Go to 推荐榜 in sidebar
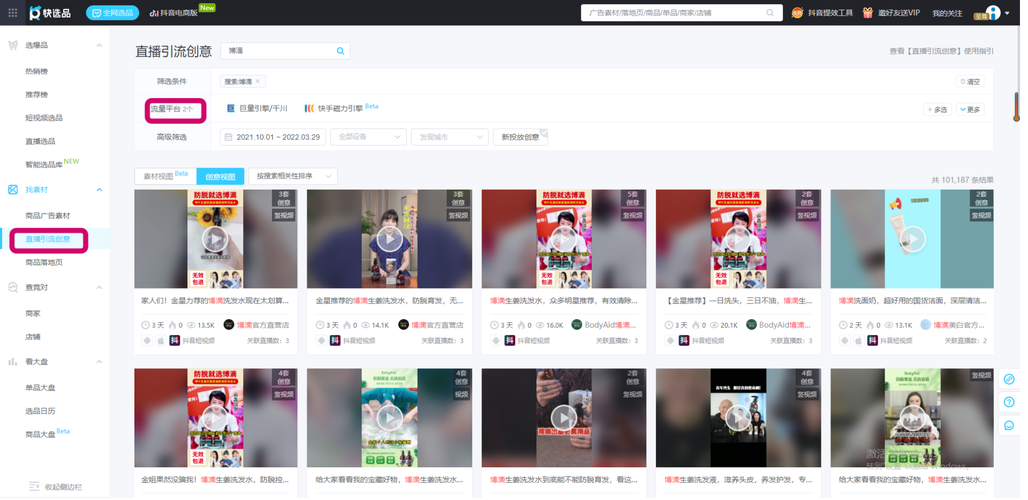Viewport: 1028px width, 500px height. click(x=36, y=94)
